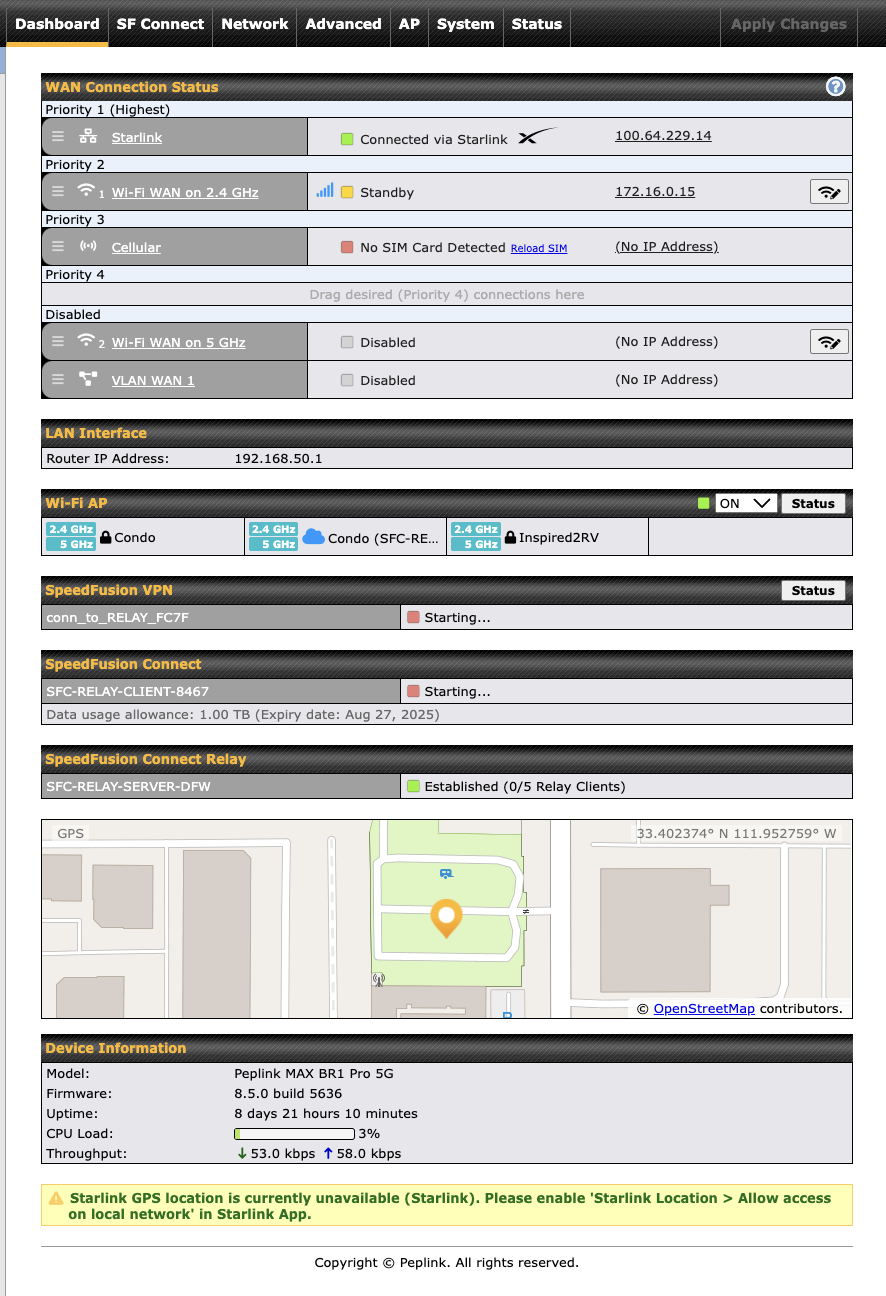Open the SF Connect tab
Screen dimensions: 886x1296
tap(160, 24)
